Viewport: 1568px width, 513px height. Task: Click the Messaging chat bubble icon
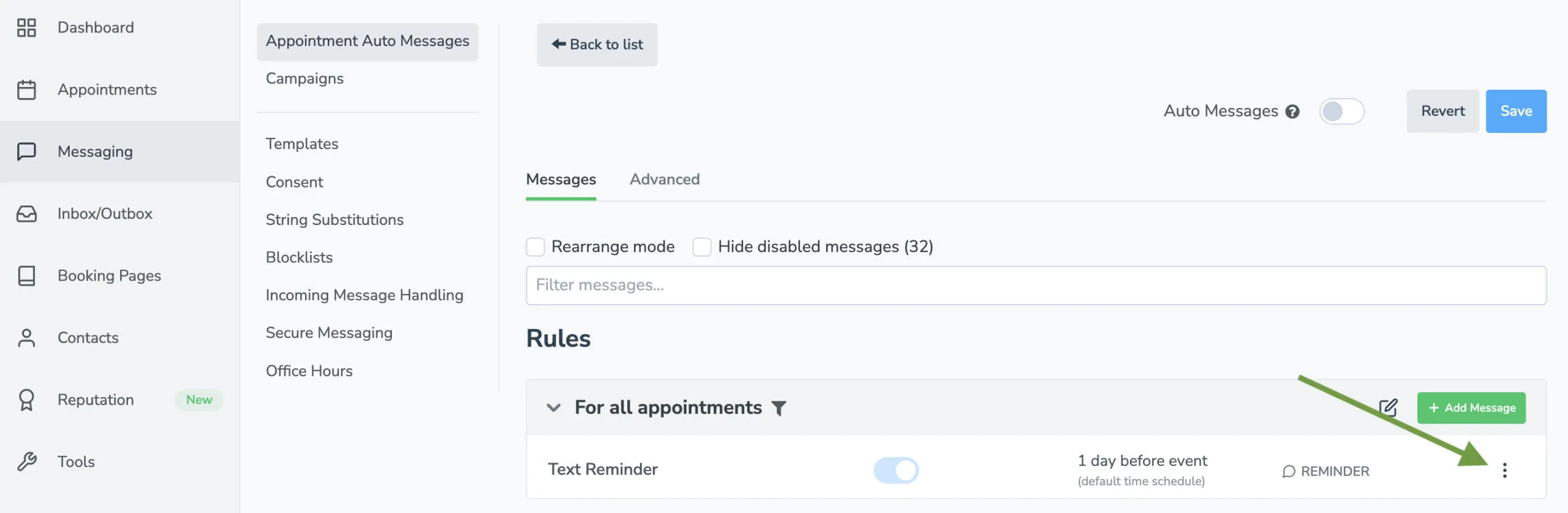tap(27, 151)
